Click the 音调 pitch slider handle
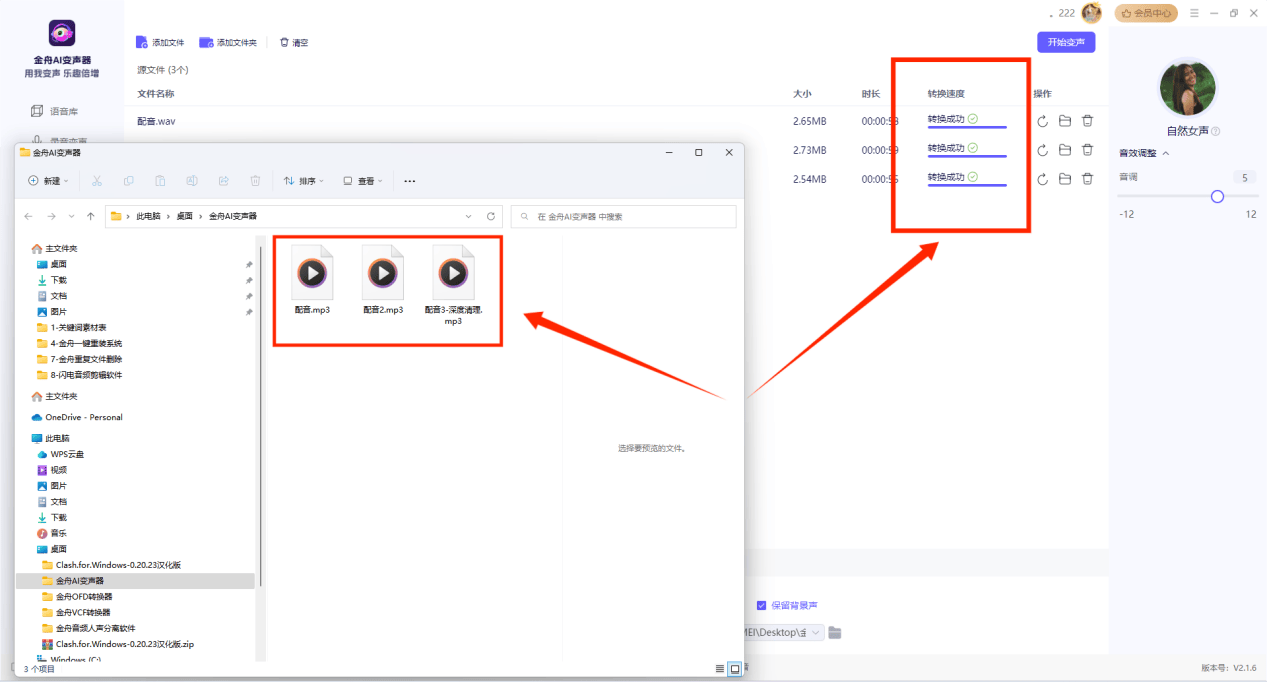This screenshot has width=1267, height=682. pos(1217,197)
